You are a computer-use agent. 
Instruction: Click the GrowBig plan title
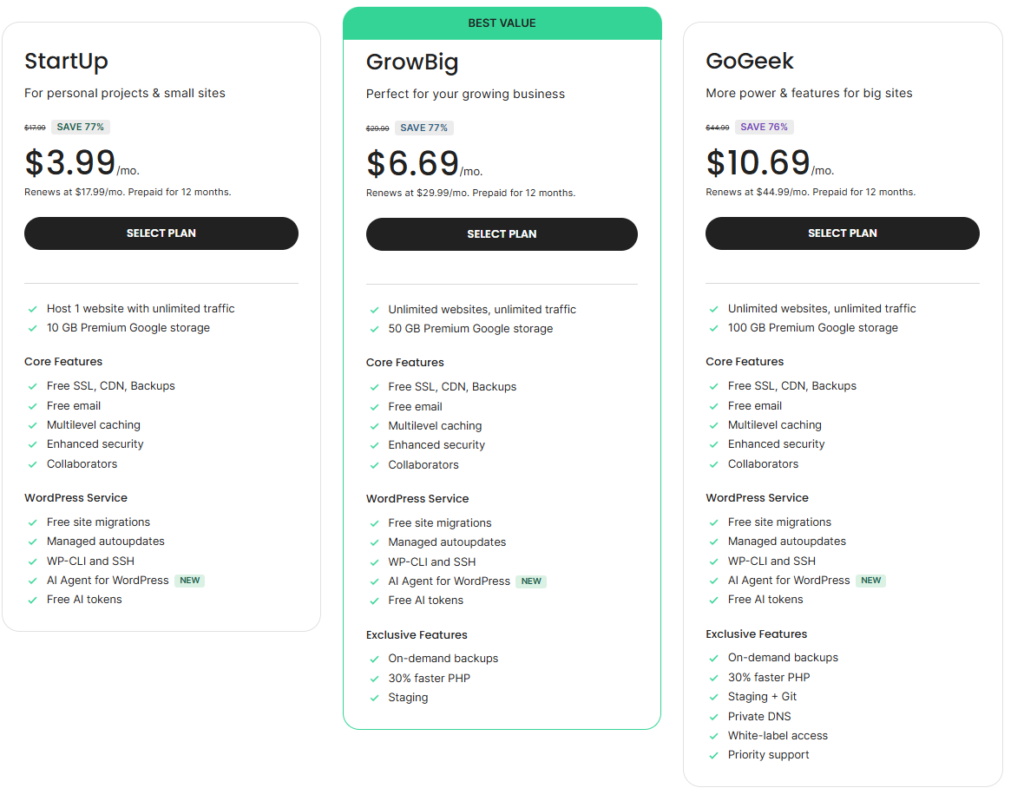point(412,61)
